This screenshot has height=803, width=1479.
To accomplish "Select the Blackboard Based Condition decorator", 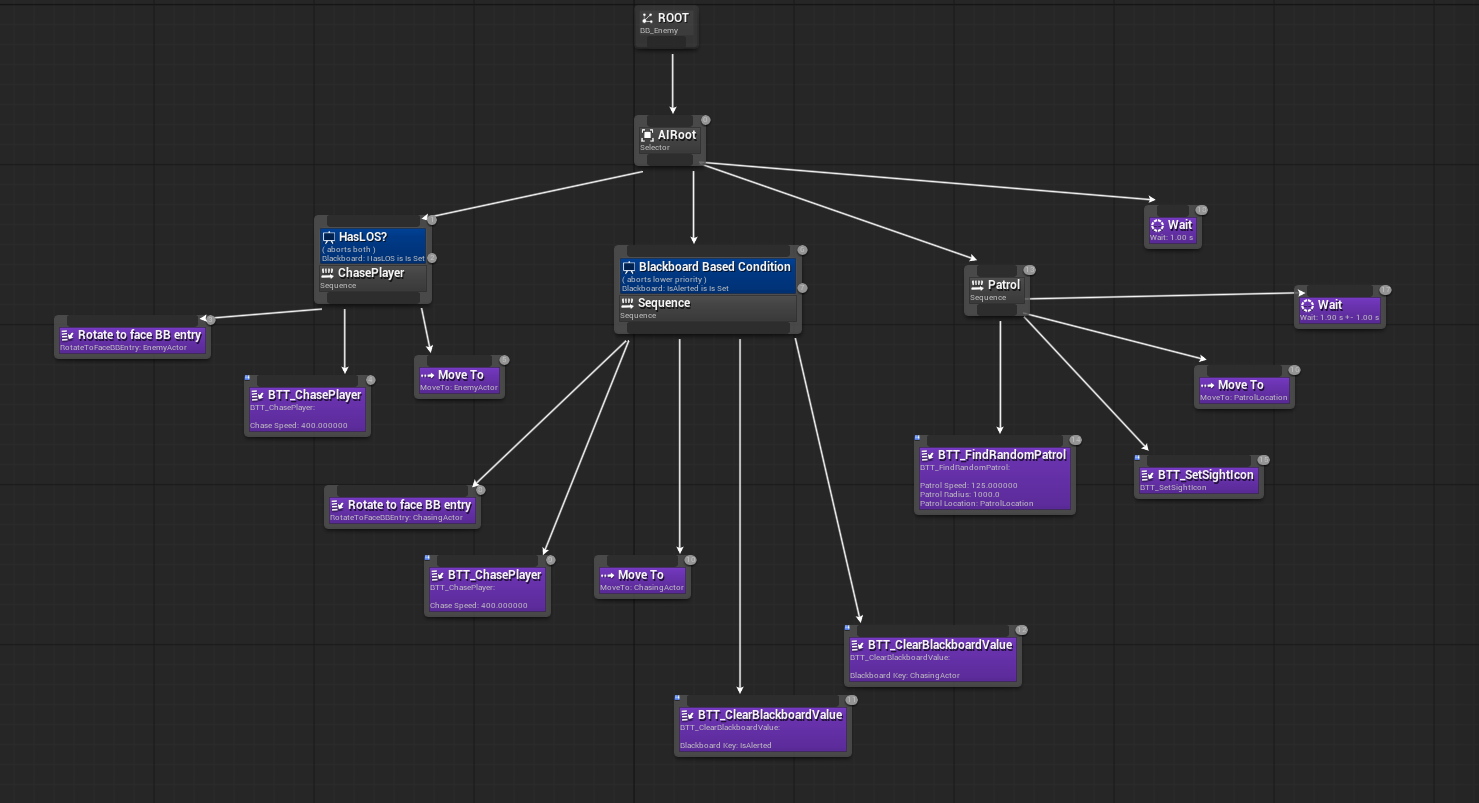I will coord(706,275).
